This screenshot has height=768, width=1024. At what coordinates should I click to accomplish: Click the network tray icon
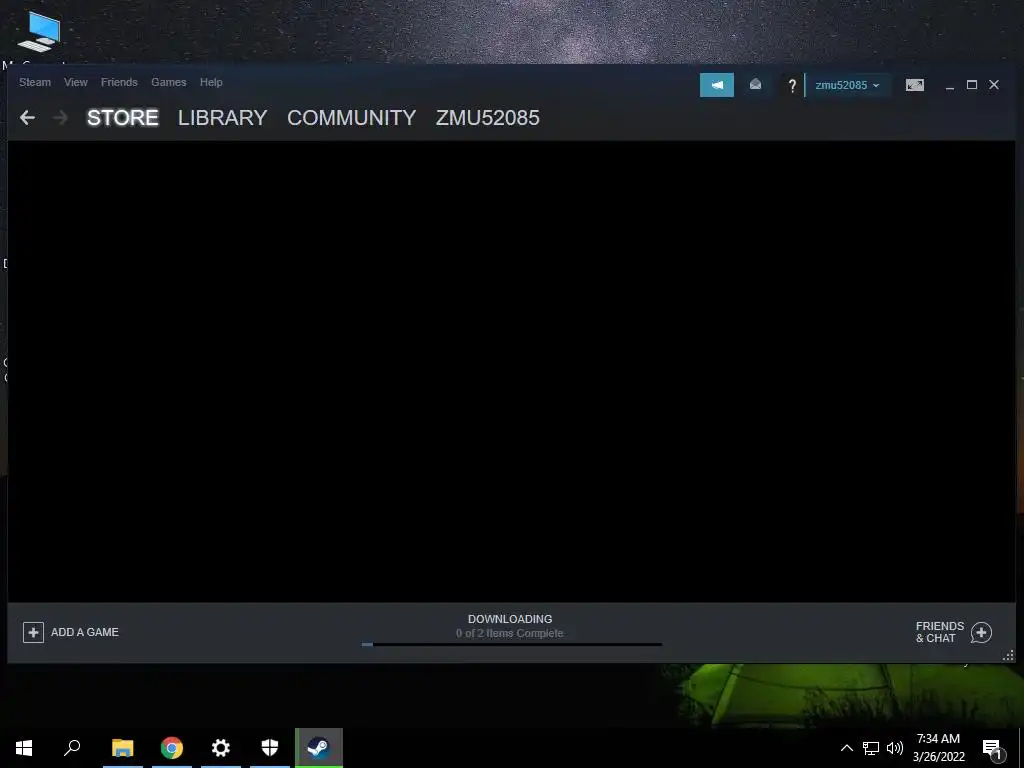871,748
